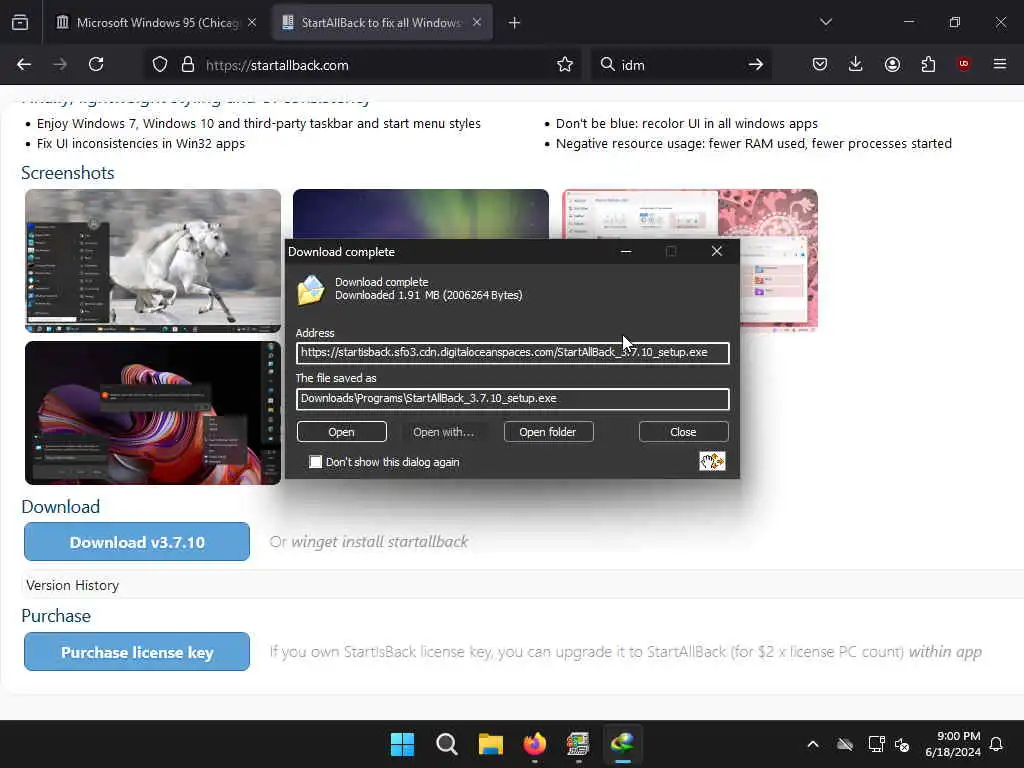The width and height of the screenshot is (1024, 768).
Task: Open taskbar Search
Action: click(x=447, y=744)
